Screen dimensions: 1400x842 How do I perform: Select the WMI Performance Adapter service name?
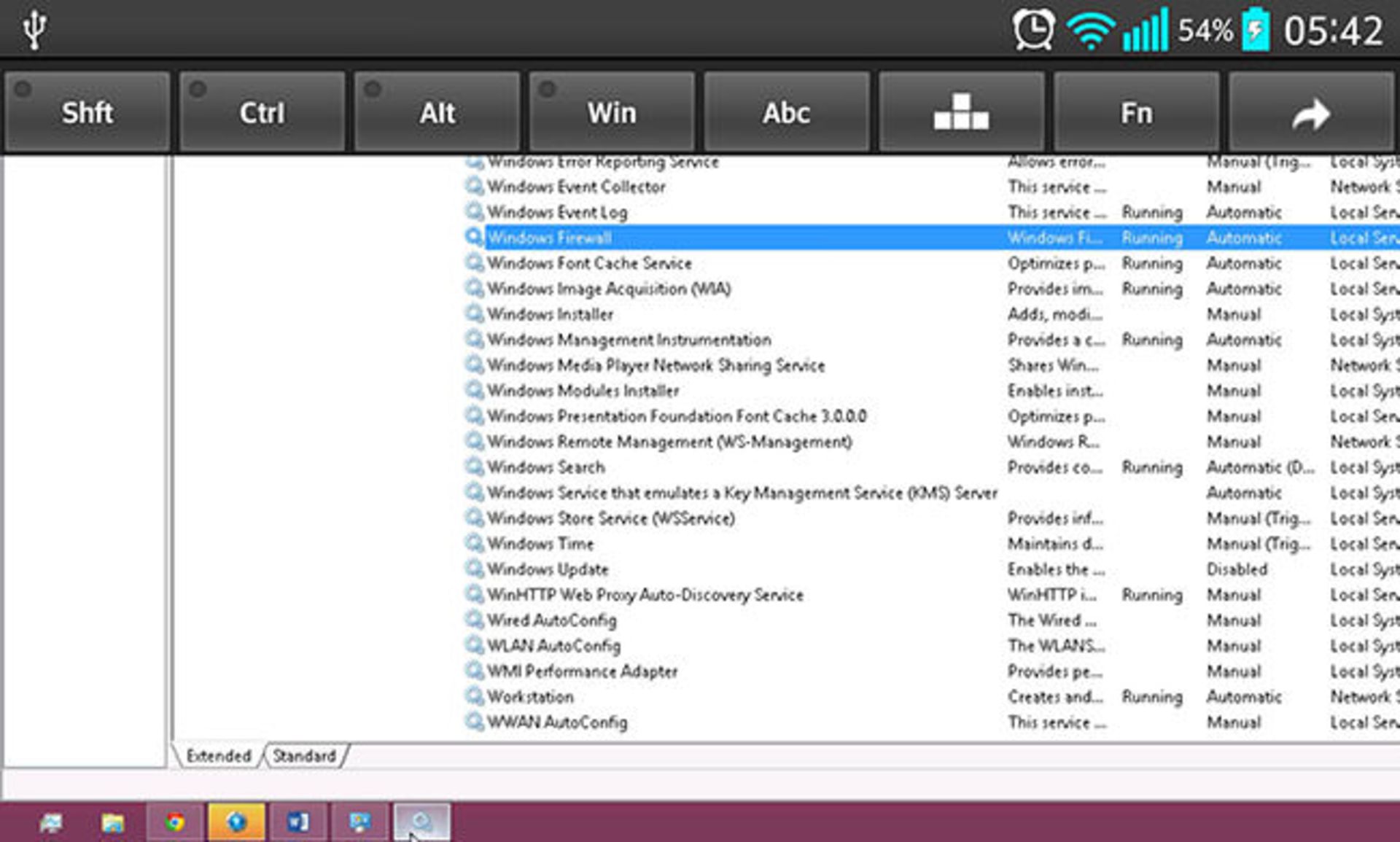click(x=582, y=671)
